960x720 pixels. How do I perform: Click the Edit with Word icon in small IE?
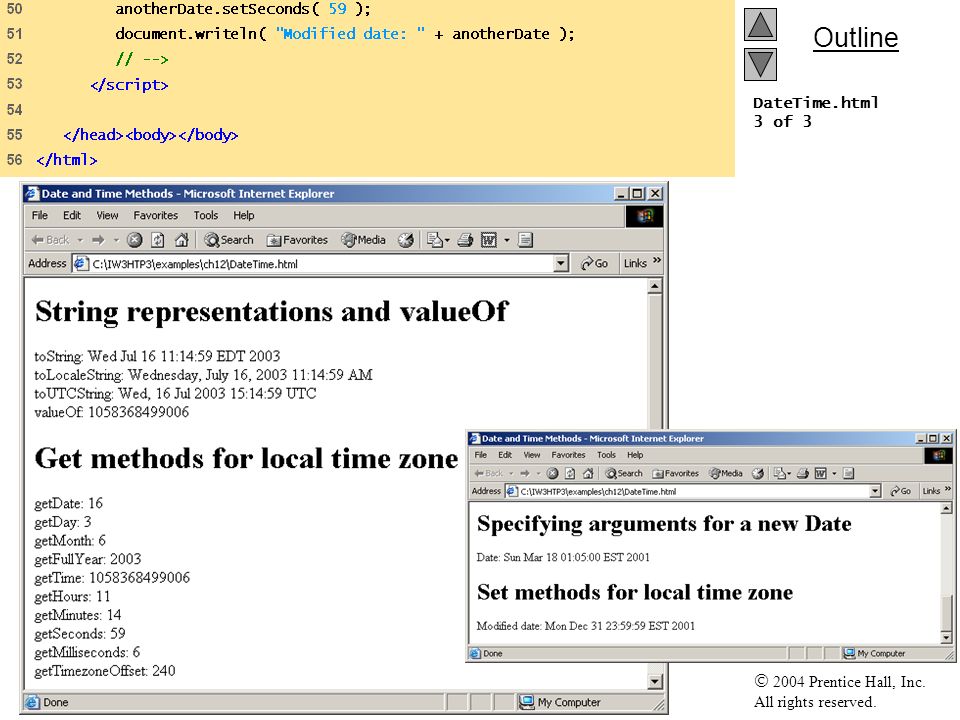point(821,473)
